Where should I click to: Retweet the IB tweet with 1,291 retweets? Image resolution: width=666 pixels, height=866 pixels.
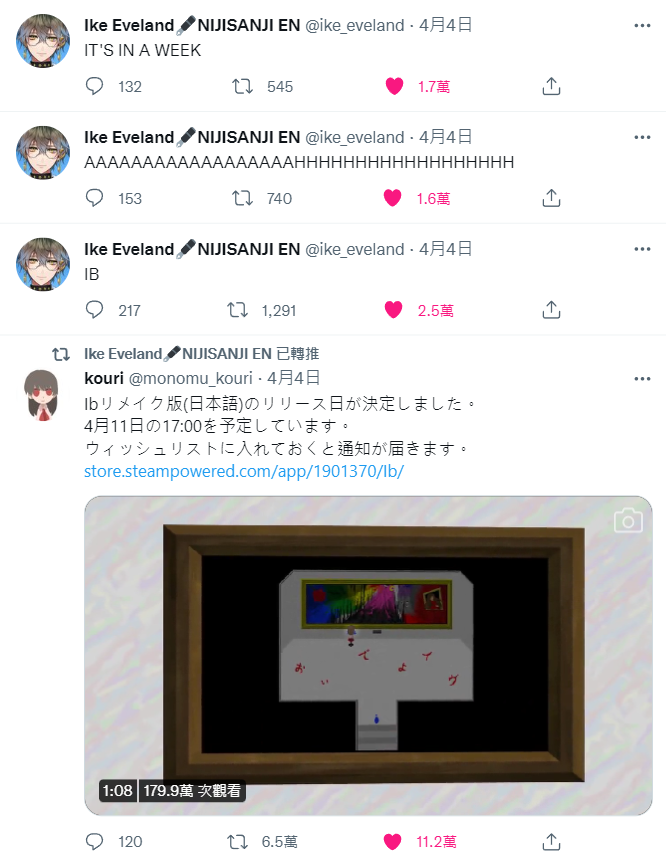pyautogui.click(x=237, y=310)
